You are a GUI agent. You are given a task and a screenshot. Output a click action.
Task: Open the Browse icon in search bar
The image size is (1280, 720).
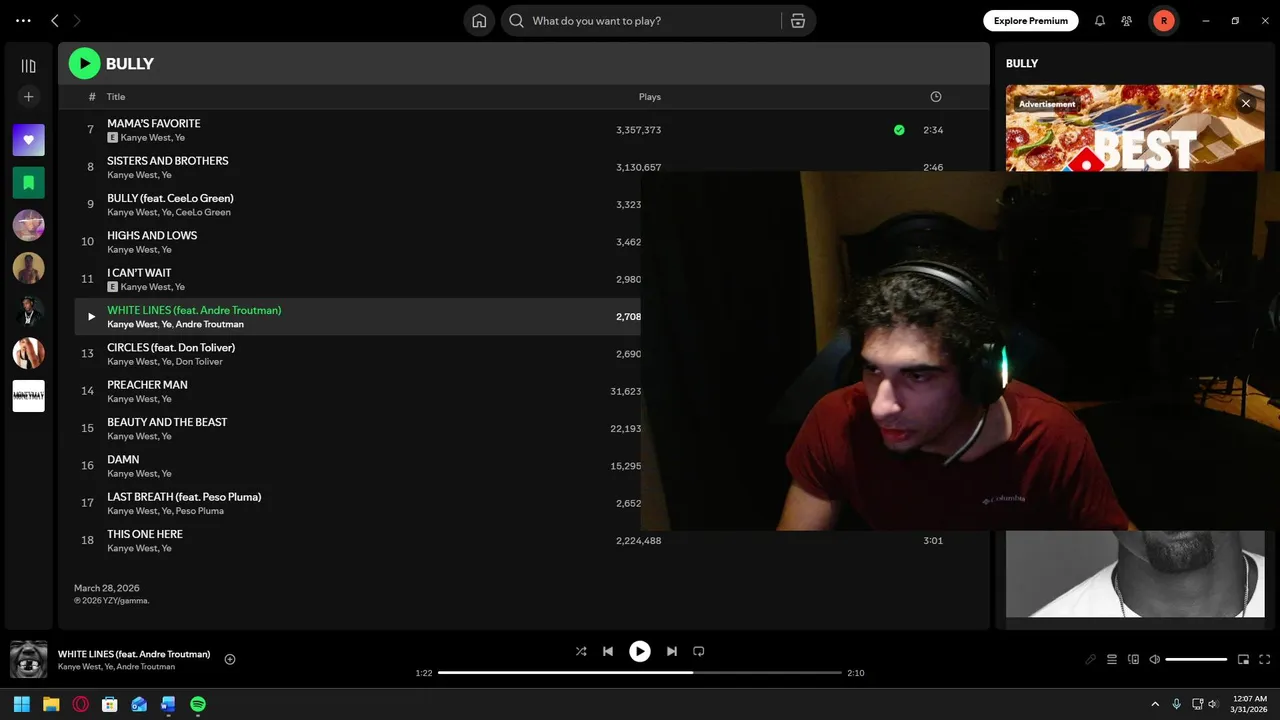[797, 20]
